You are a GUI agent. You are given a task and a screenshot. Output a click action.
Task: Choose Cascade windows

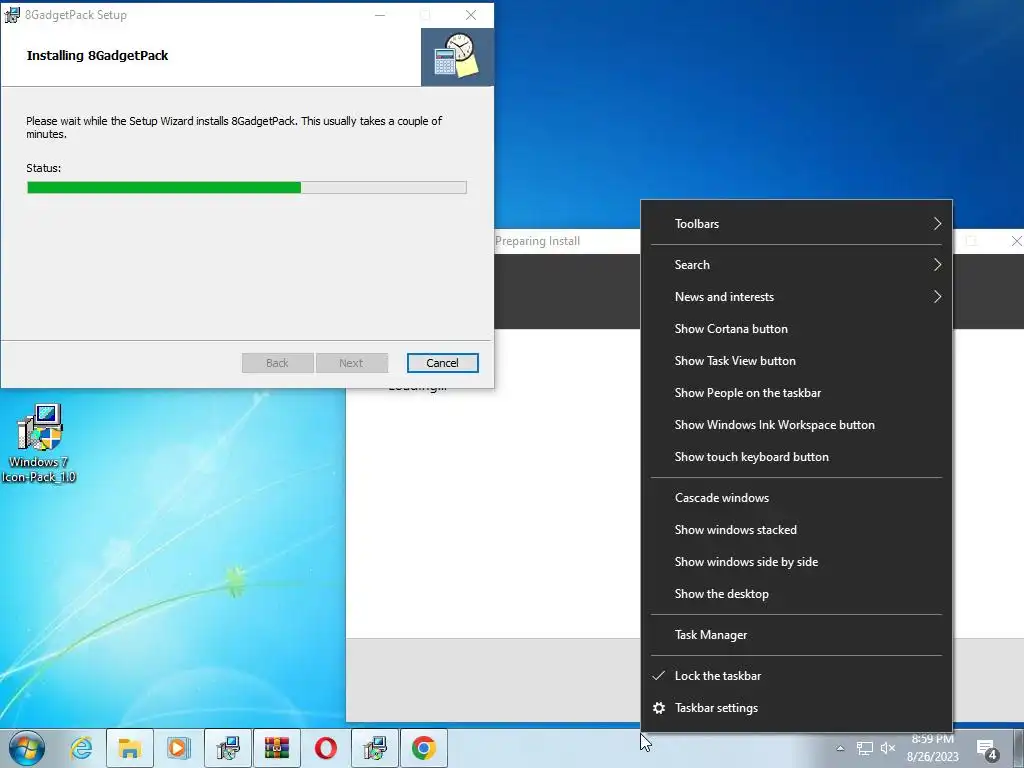coord(797,498)
